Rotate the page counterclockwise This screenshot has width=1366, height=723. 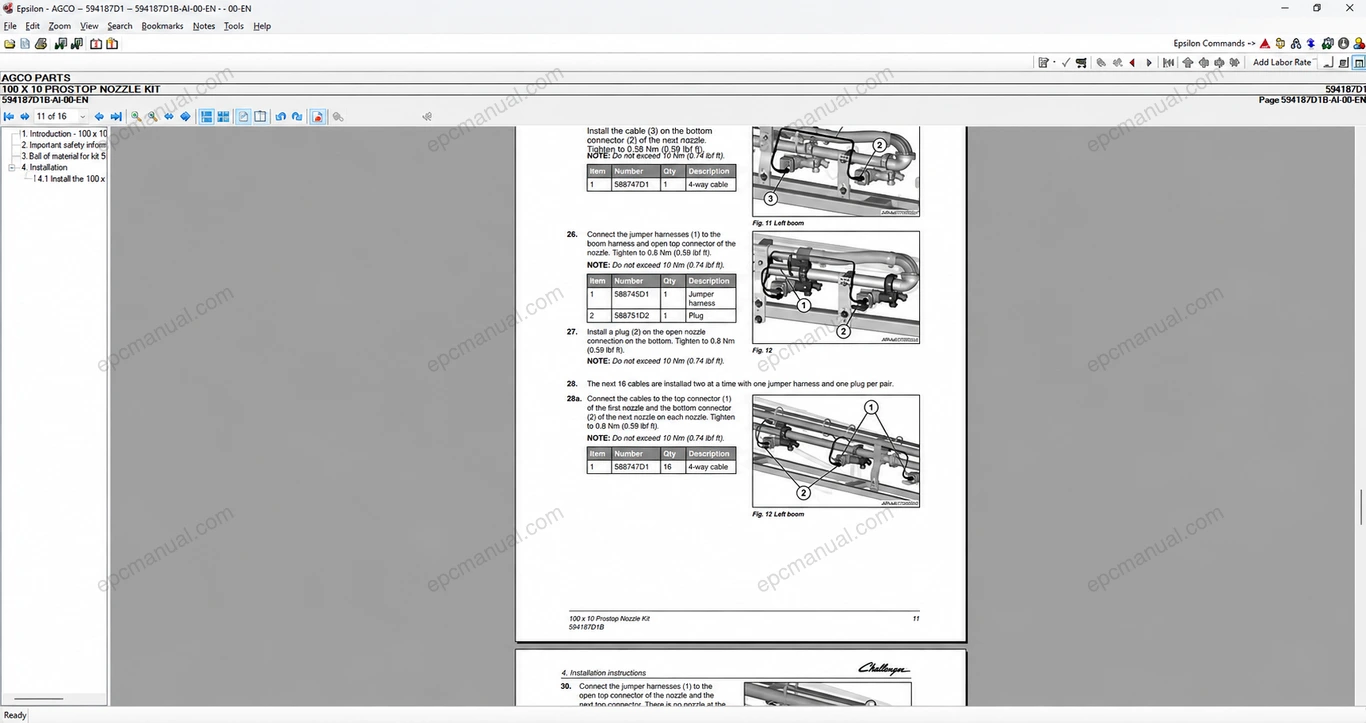[x=281, y=116]
